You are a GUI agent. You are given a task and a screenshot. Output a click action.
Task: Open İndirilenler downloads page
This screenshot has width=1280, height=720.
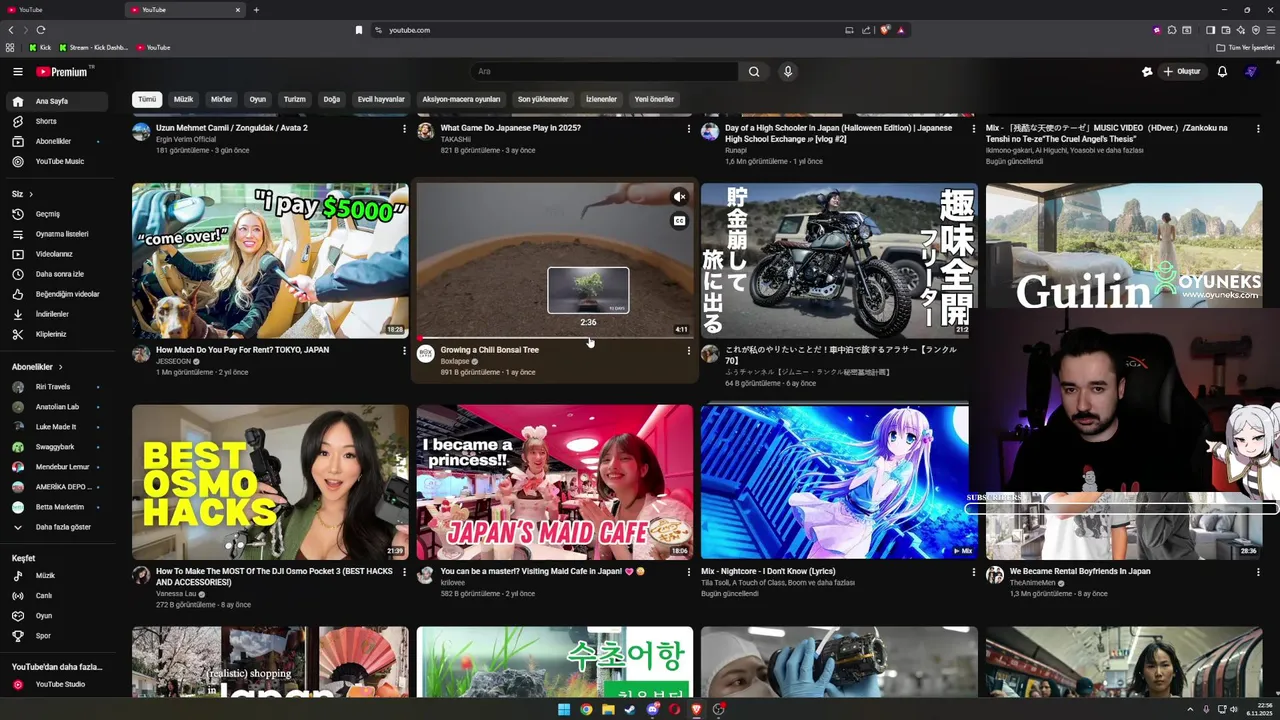[x=57, y=314]
